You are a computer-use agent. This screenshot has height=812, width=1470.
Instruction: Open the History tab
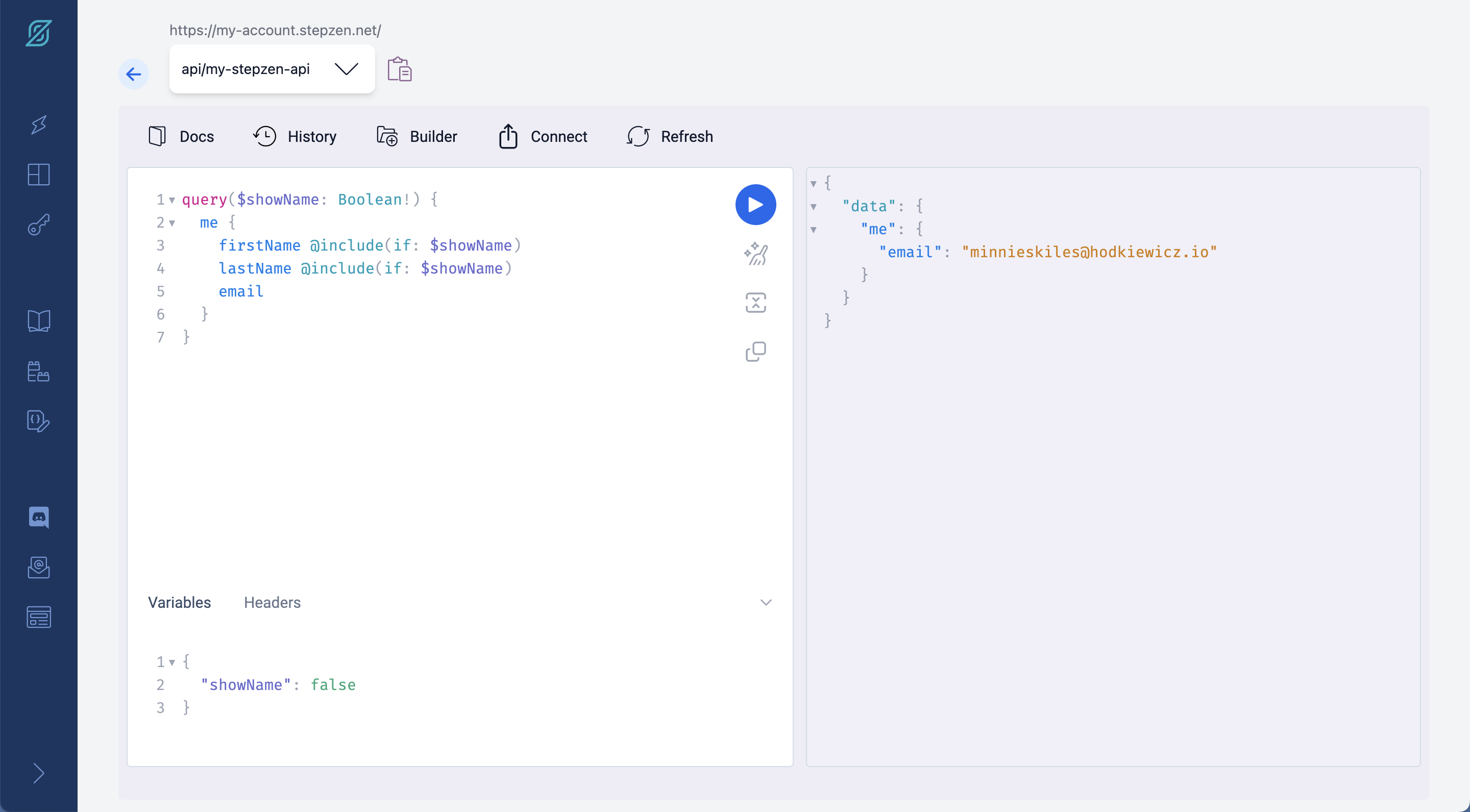click(x=295, y=136)
